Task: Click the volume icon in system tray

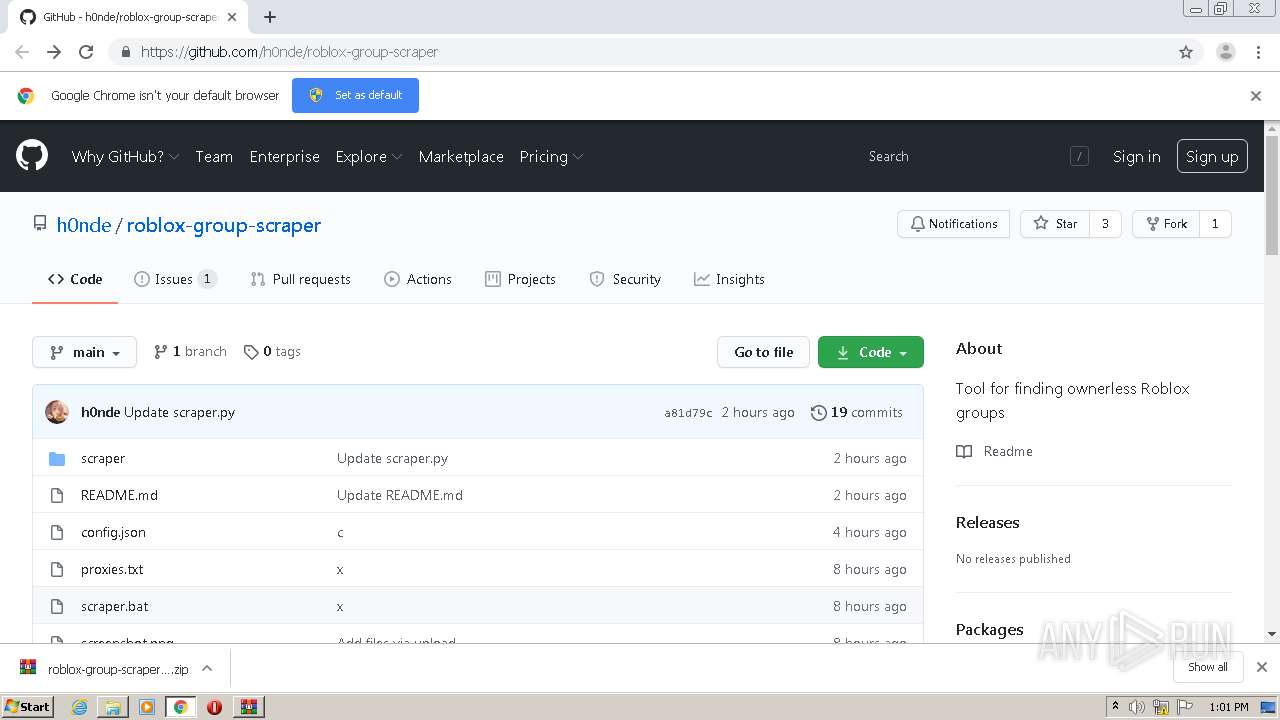Action: pos(1137,707)
